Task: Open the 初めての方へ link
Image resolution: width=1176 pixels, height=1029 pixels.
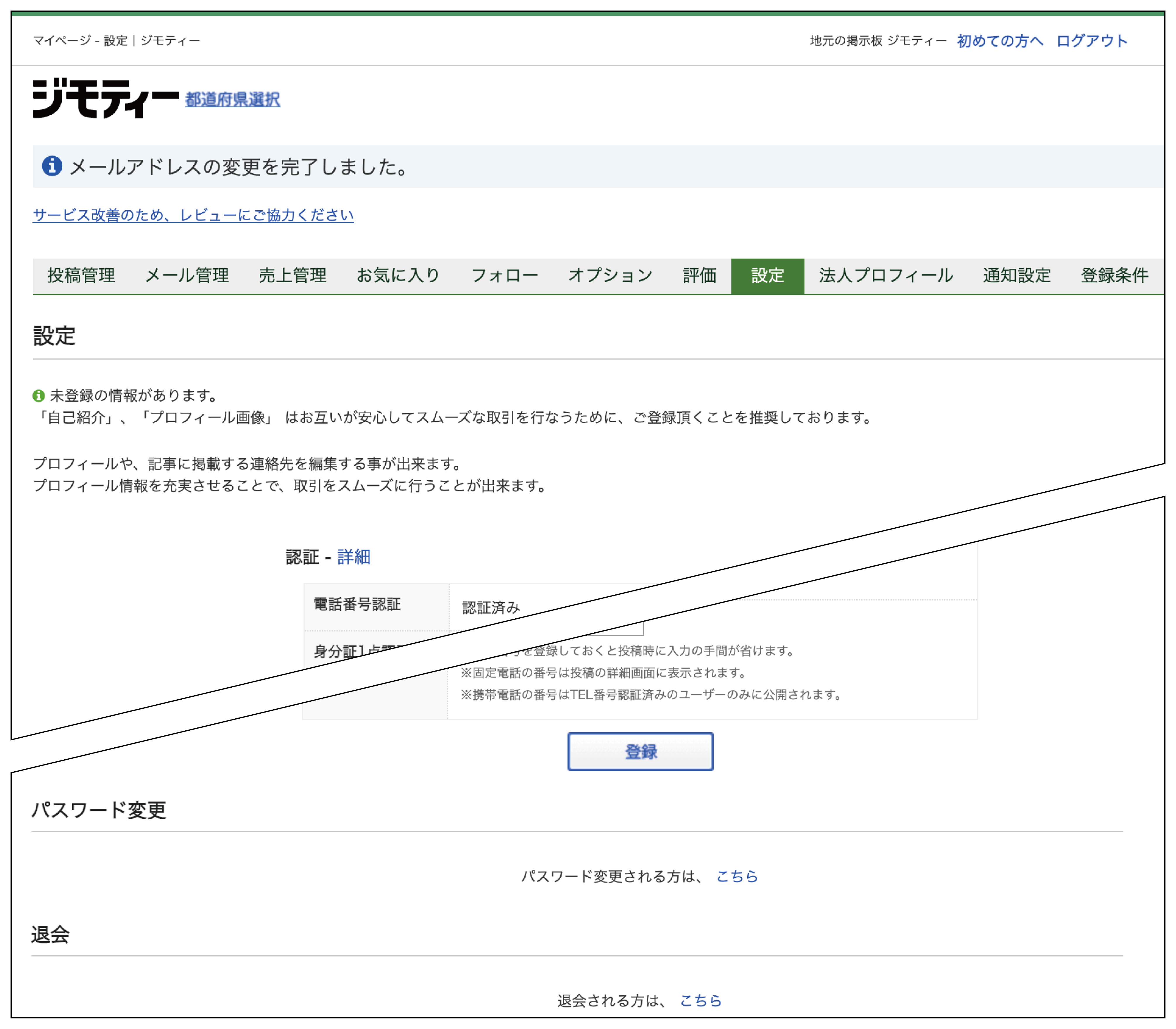Action: (x=1000, y=41)
